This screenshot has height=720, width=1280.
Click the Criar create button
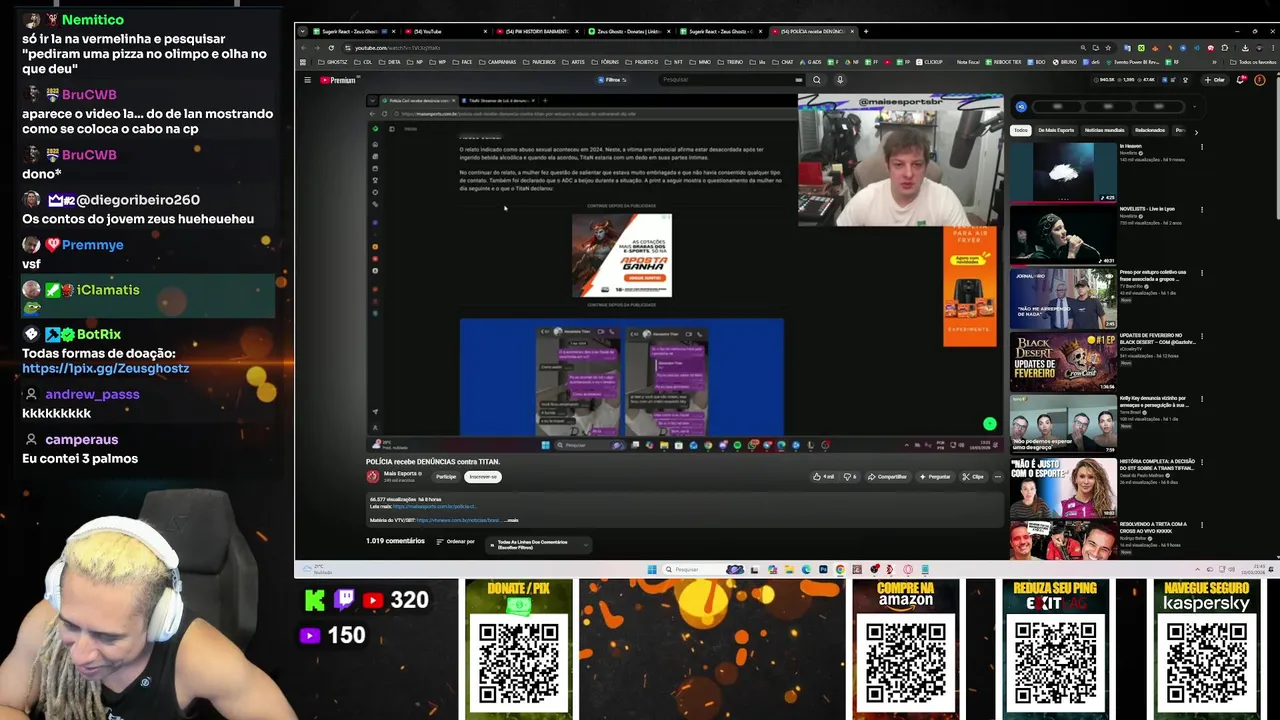[x=1214, y=80]
